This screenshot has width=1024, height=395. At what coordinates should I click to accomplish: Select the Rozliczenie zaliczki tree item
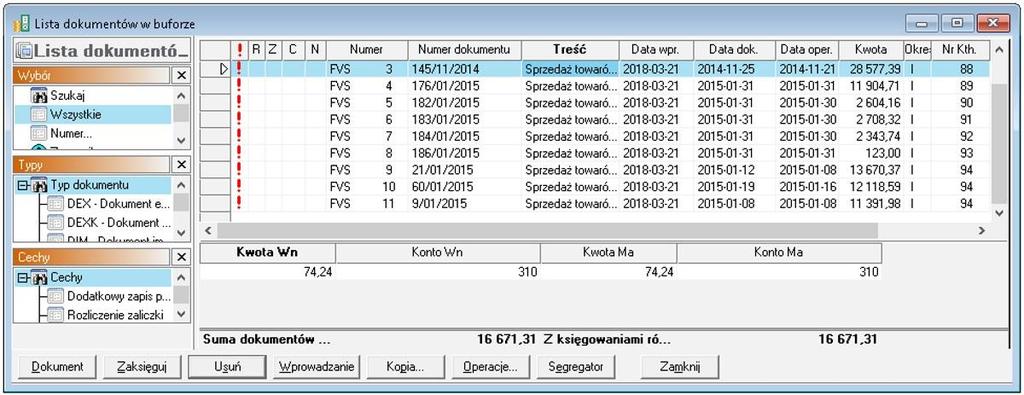pos(116,315)
